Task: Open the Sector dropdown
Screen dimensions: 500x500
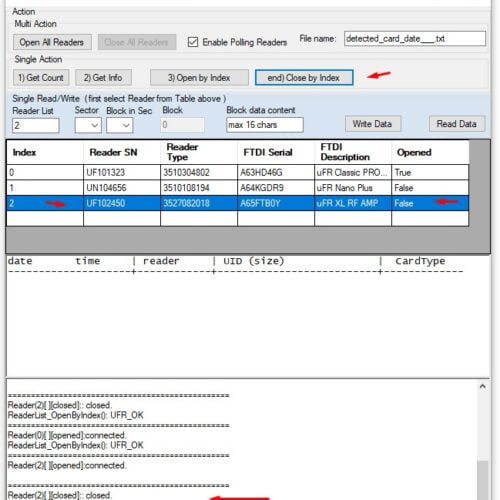Action: click(x=88, y=125)
